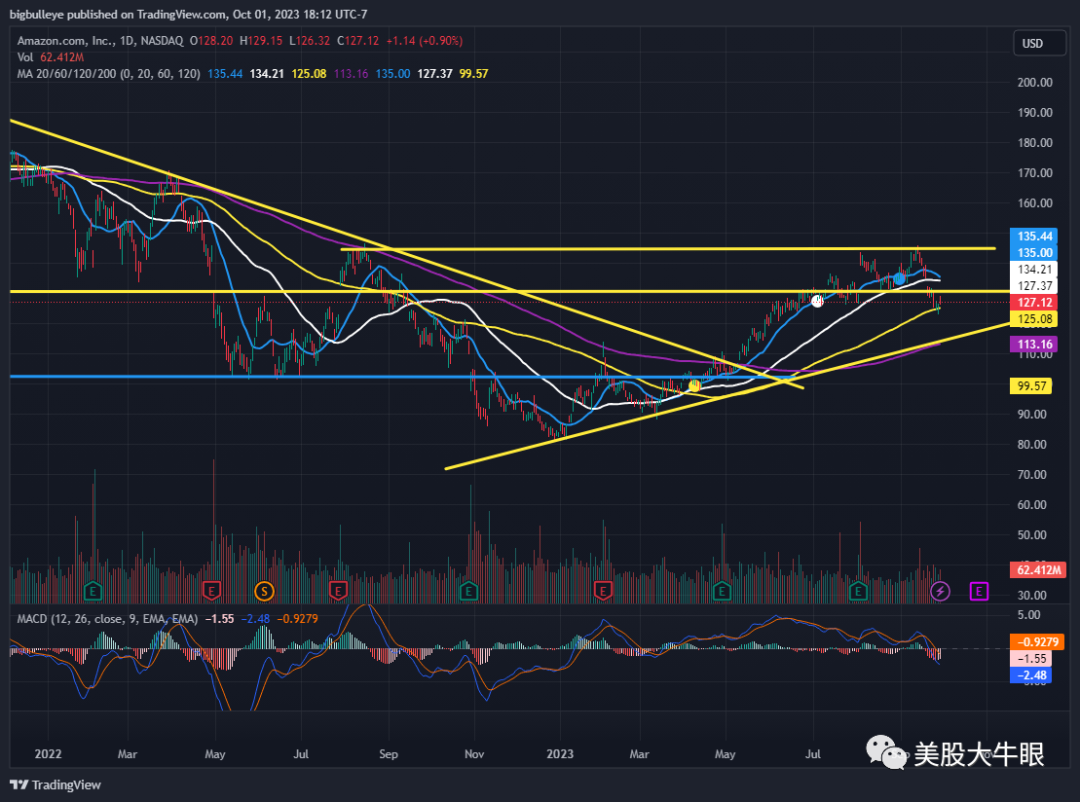The image size is (1080, 802).
Task: Click the C127.12 close value in header
Action: pyautogui.click(x=358, y=41)
